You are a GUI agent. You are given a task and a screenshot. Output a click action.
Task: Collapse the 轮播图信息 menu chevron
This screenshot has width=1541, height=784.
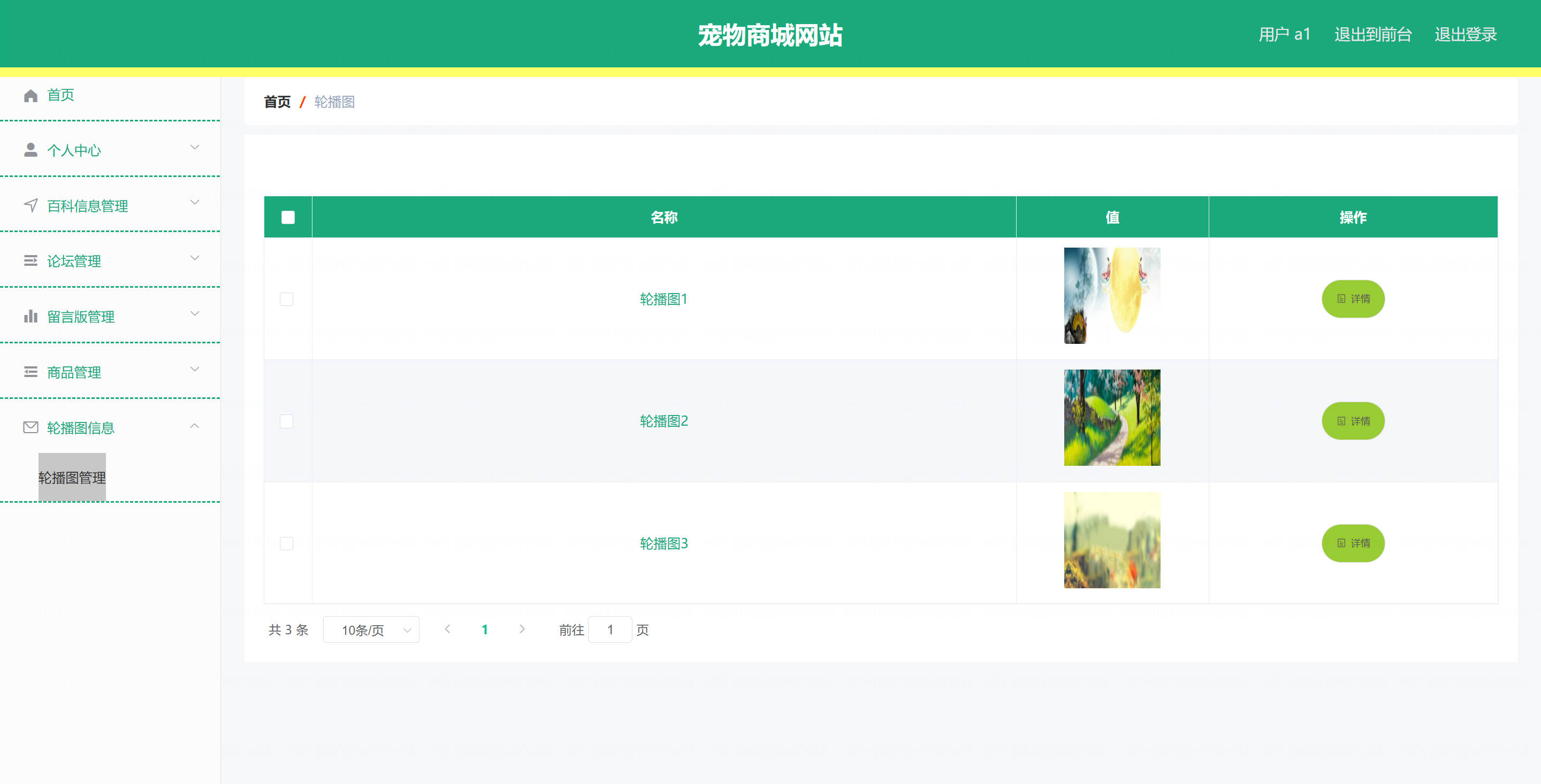[x=194, y=426]
